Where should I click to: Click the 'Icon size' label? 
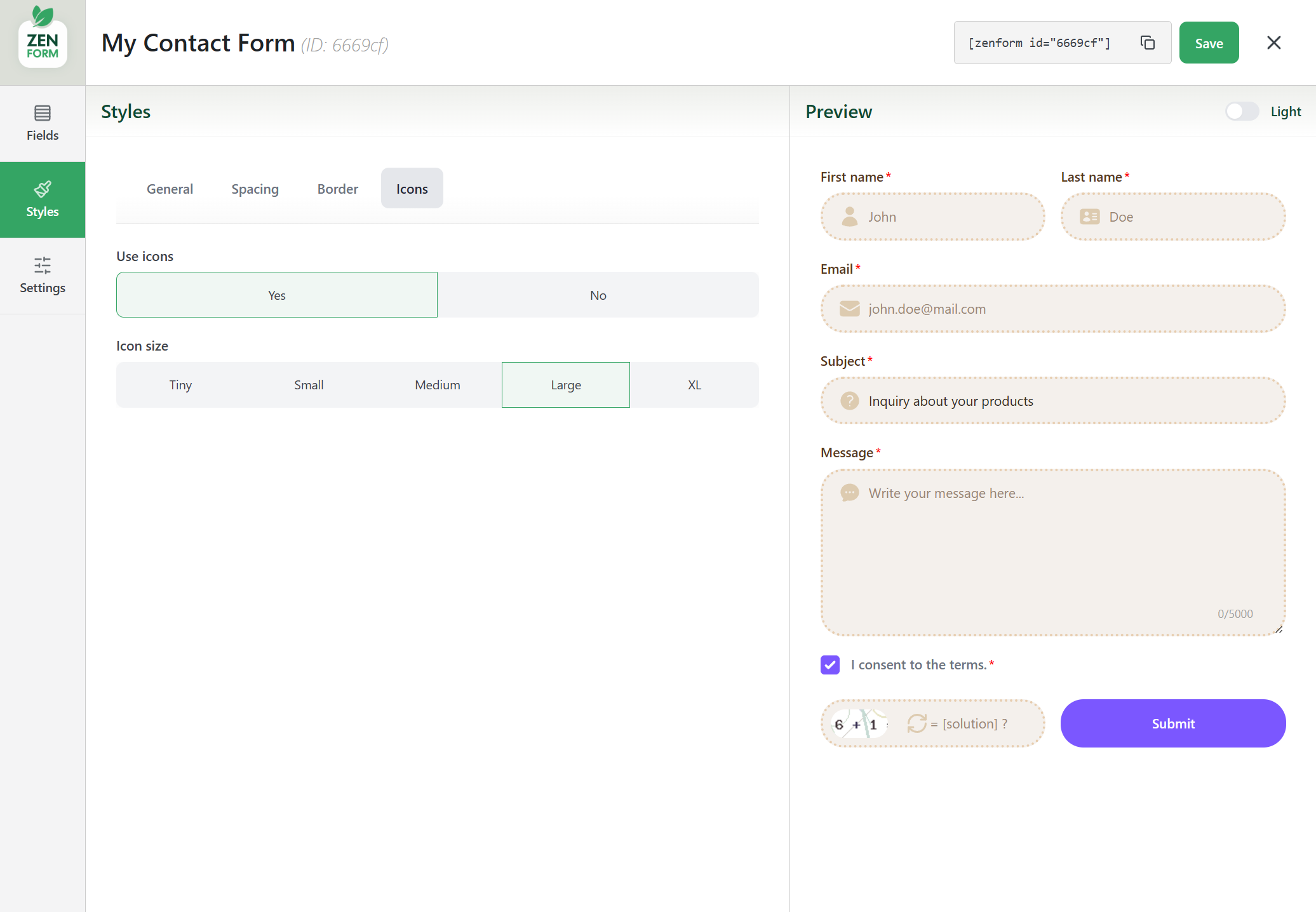pyautogui.click(x=142, y=345)
